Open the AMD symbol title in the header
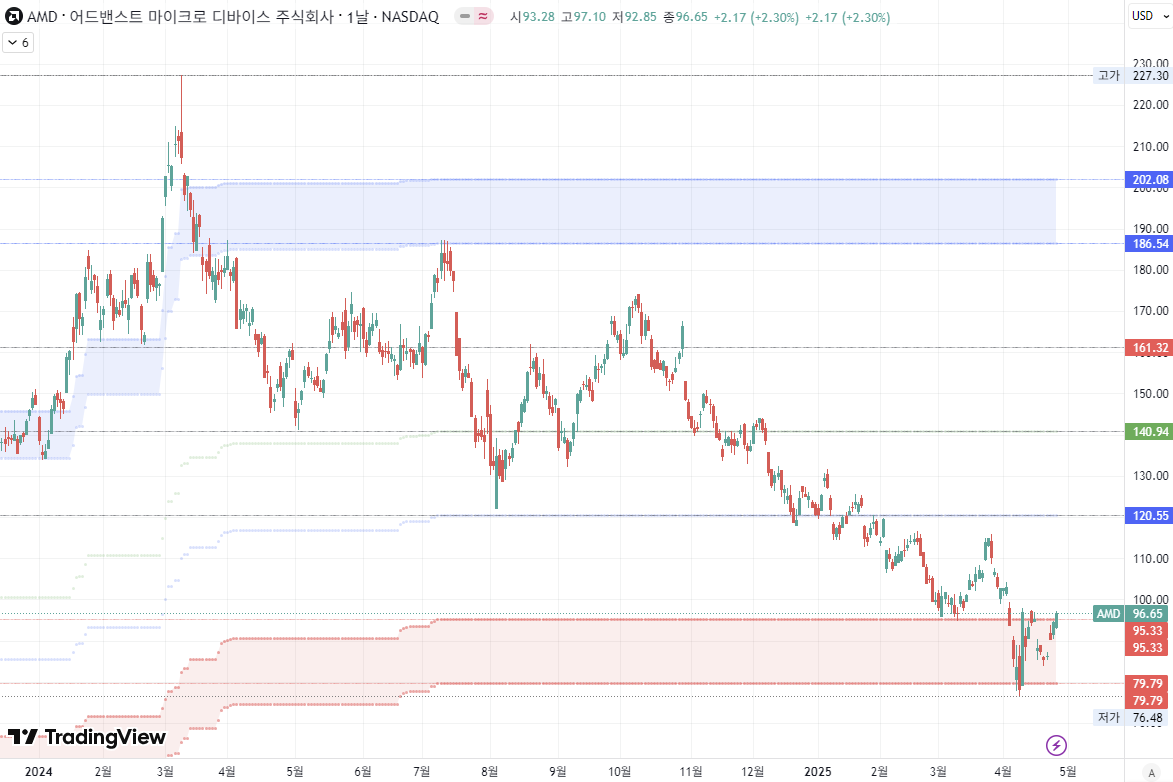The image size is (1173, 782). coord(233,16)
